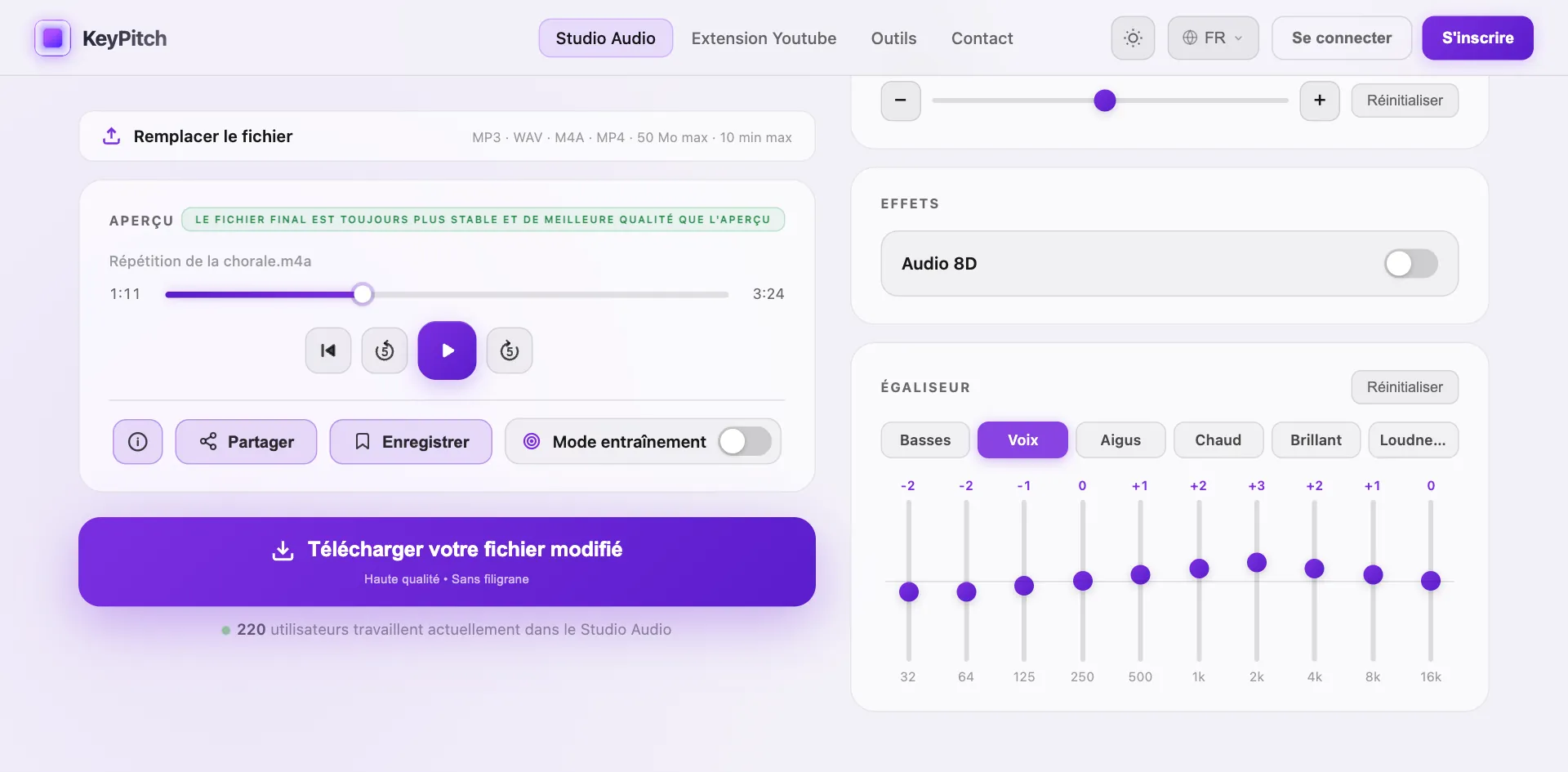Open the Outils menu

click(x=893, y=38)
